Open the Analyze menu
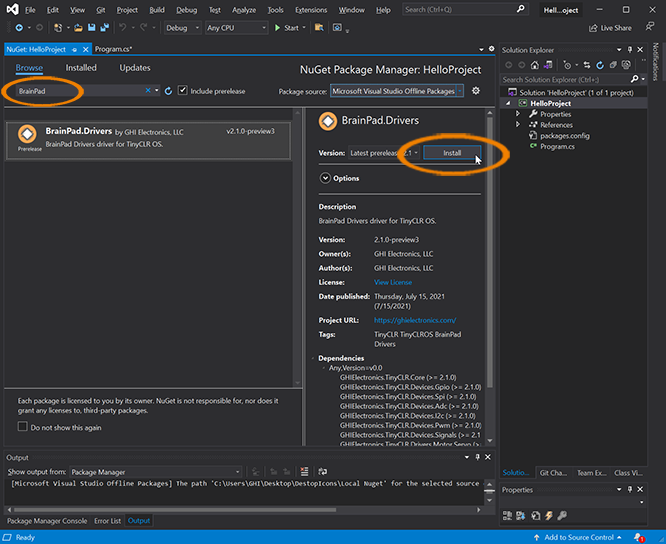Viewport: 666px width, 544px height. [x=244, y=10]
